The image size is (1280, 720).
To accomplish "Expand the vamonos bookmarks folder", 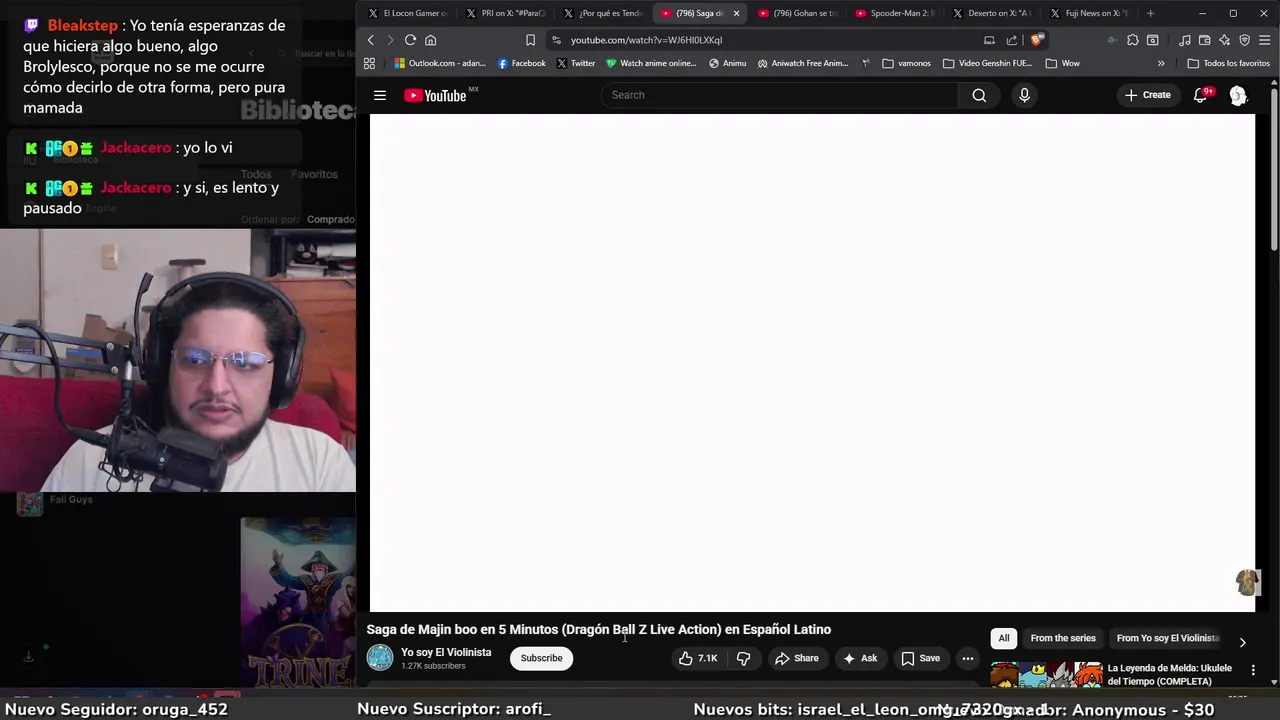I will click(907, 63).
